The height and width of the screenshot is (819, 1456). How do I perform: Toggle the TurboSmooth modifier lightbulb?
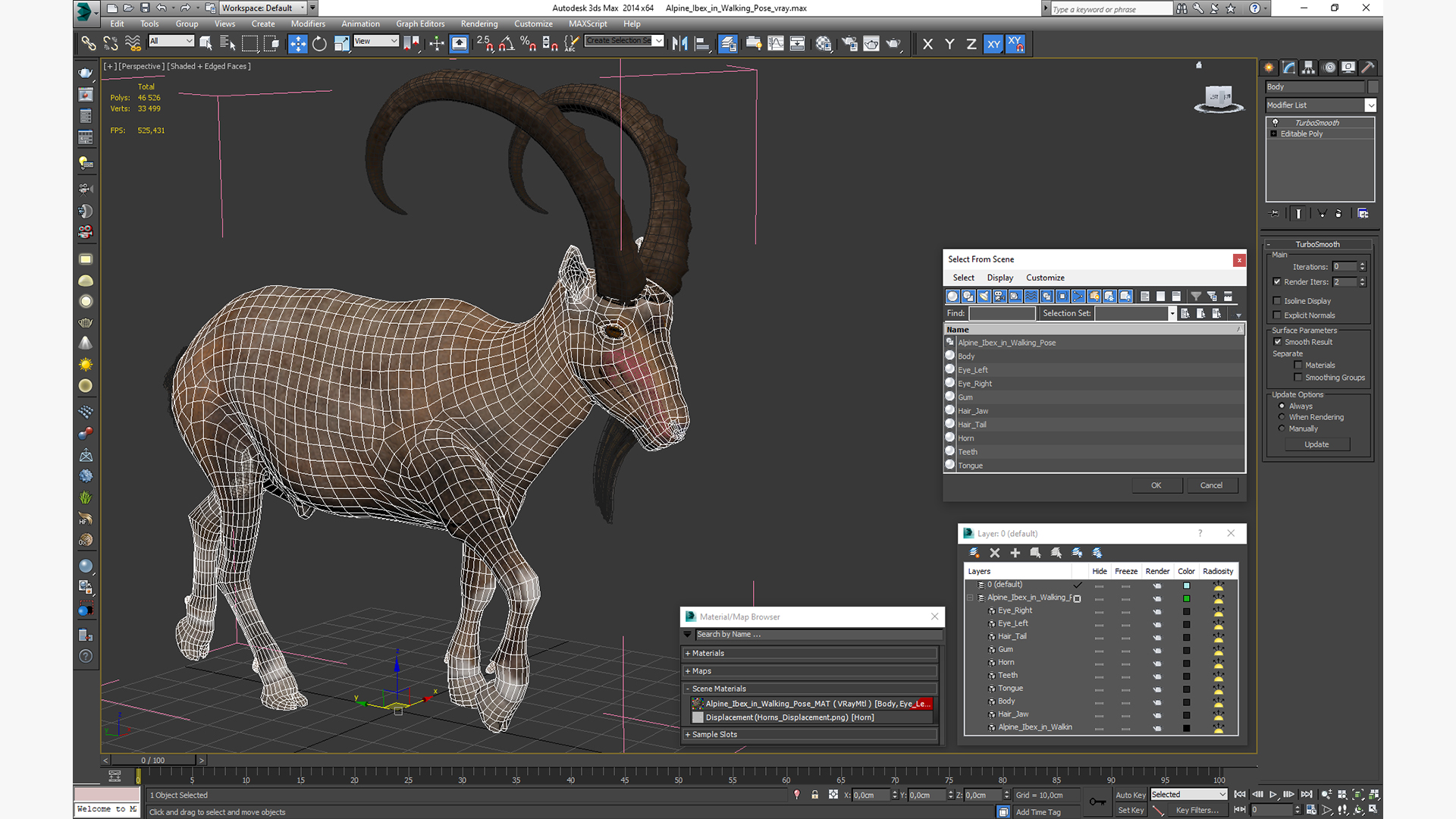pyautogui.click(x=1276, y=123)
